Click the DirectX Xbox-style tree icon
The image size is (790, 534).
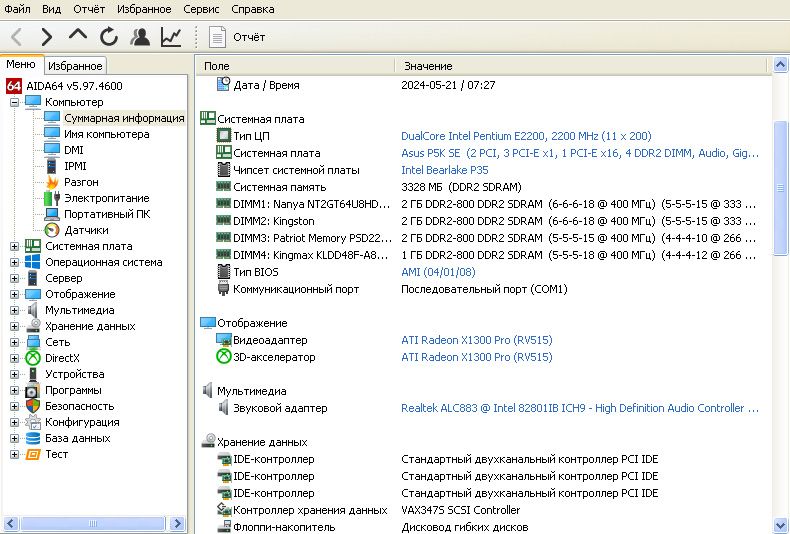click(33, 358)
